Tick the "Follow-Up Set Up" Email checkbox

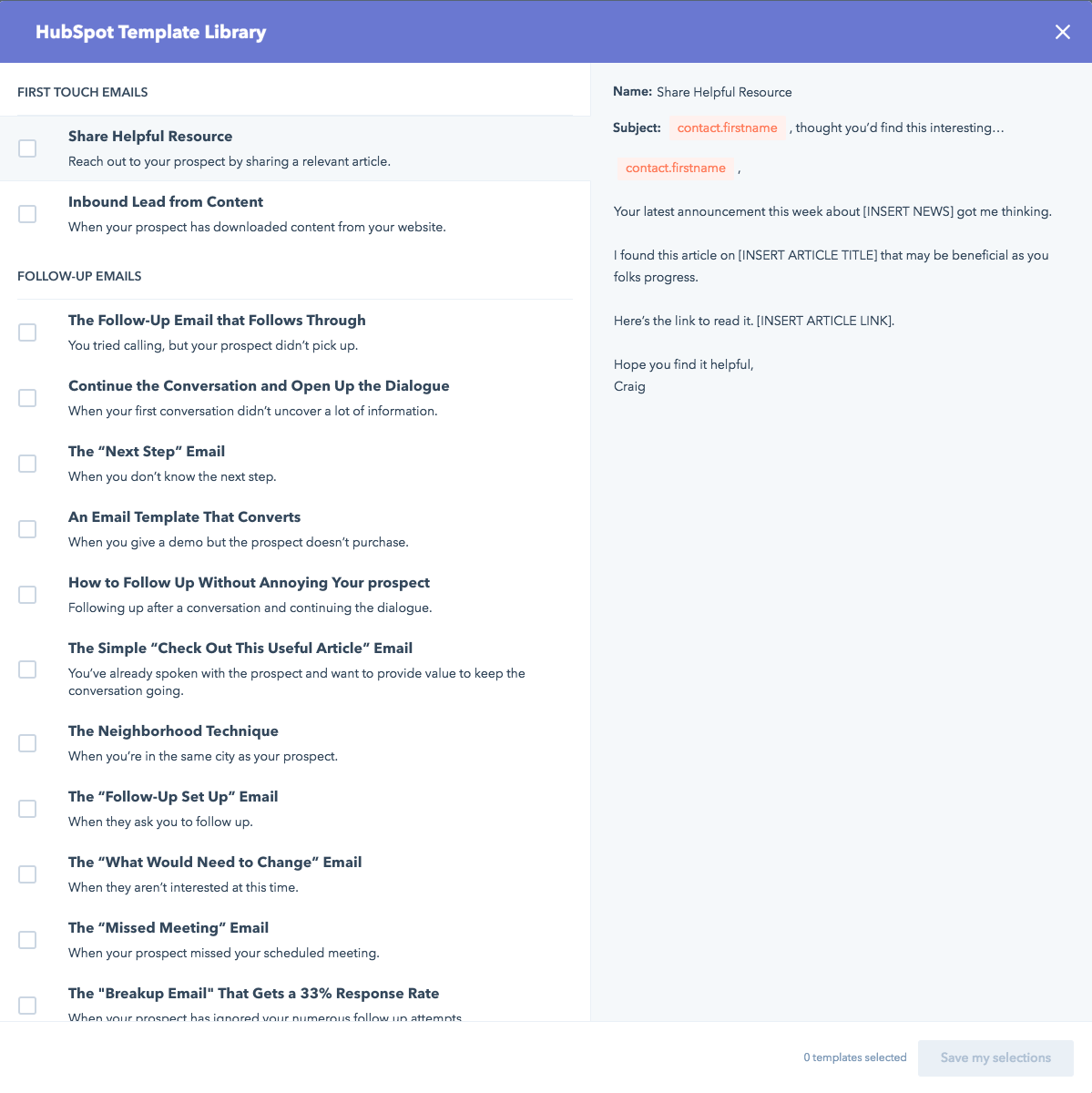pos(27,808)
